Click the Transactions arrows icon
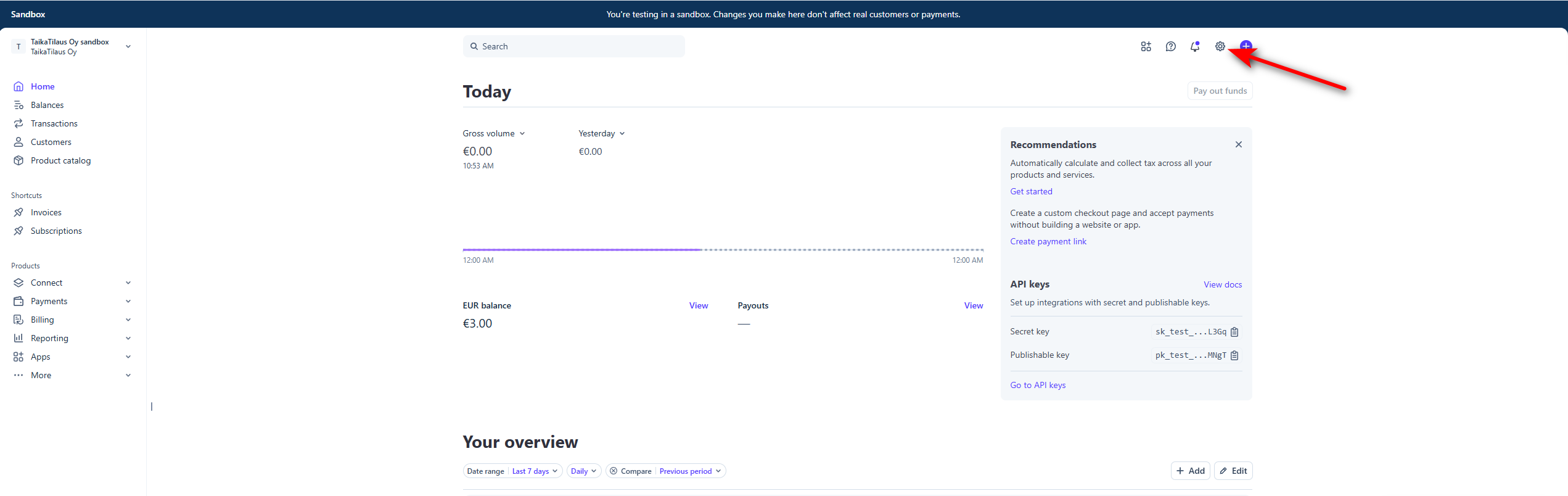Viewport: 1568px width, 496px height. tap(18, 123)
